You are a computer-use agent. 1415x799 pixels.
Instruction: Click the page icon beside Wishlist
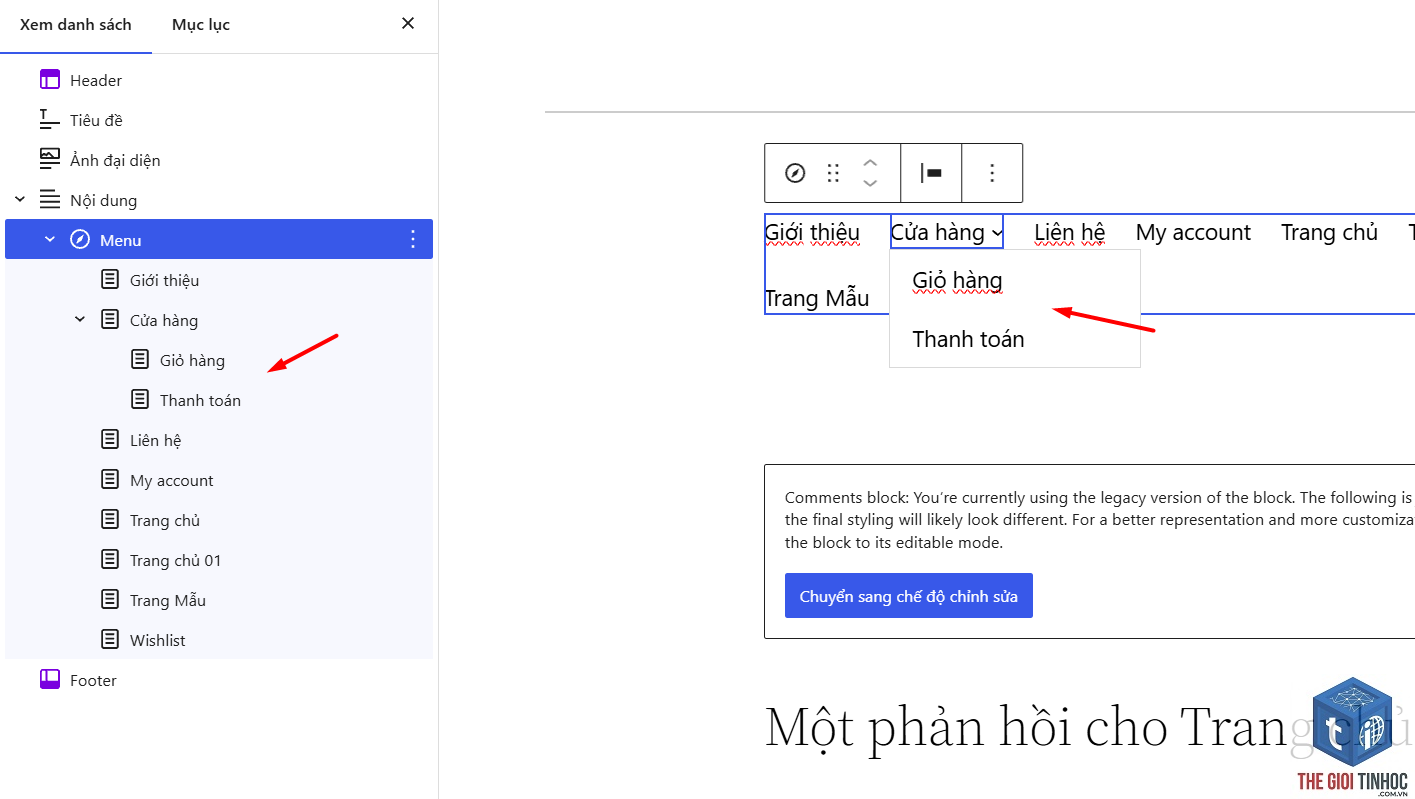coord(110,640)
